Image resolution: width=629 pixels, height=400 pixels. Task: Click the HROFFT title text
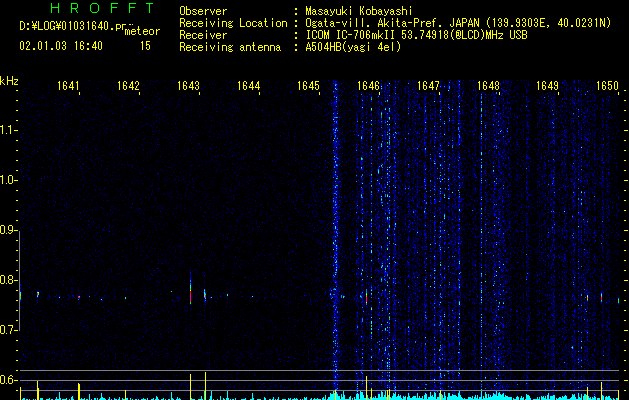[x=102, y=8]
